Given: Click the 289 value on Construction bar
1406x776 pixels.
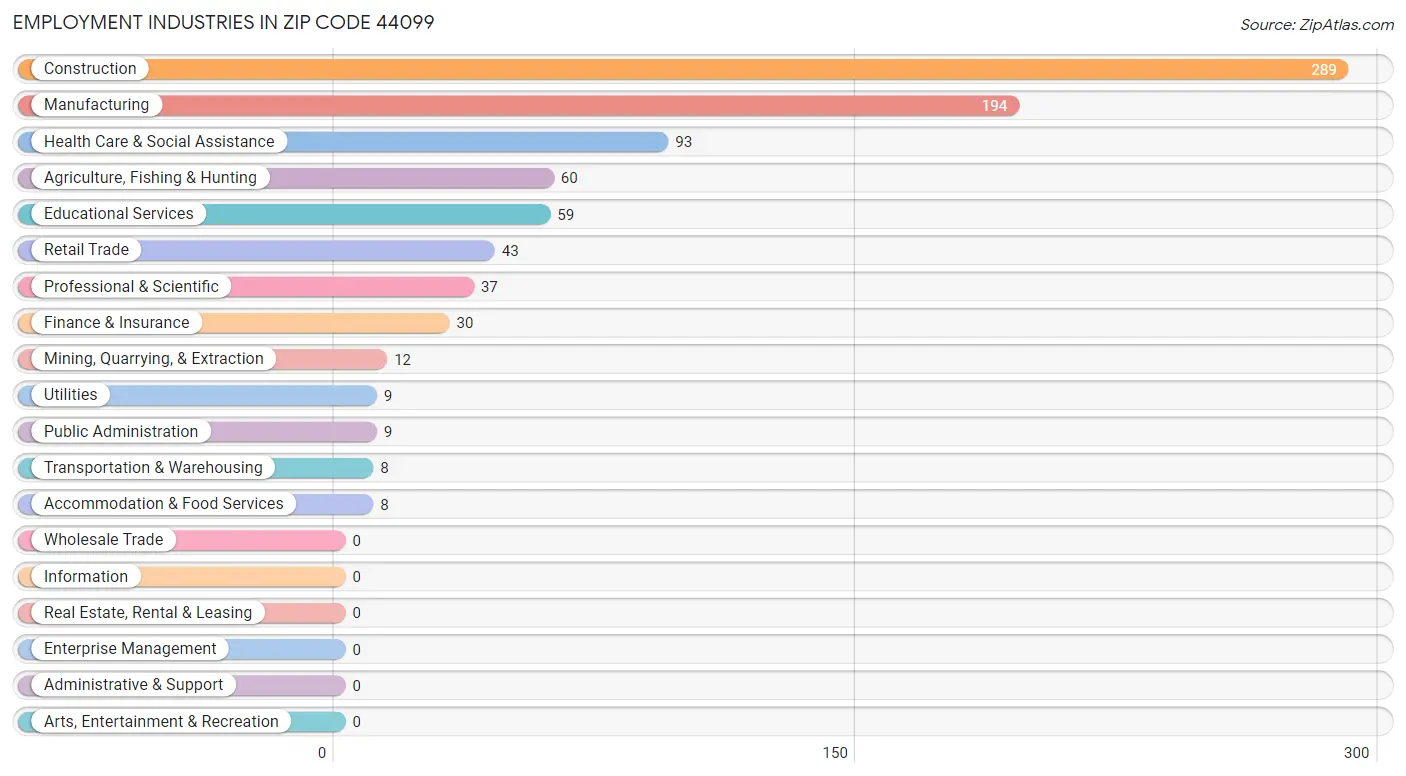Looking at the screenshot, I should pyautogui.click(x=1324, y=70).
